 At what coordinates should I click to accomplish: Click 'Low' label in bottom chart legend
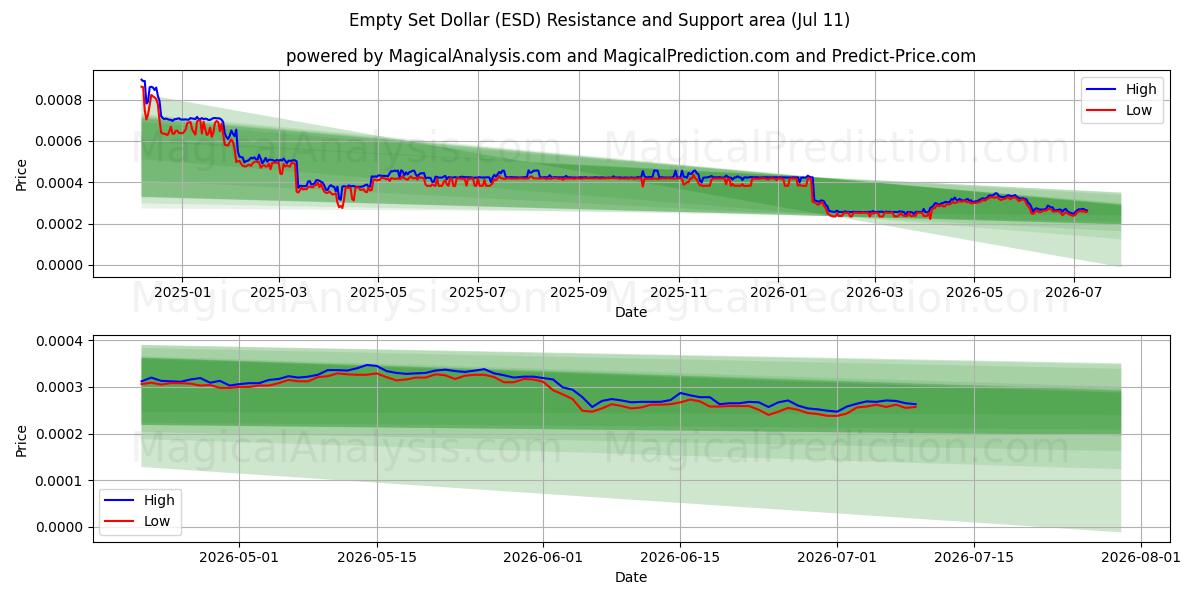pos(157,521)
